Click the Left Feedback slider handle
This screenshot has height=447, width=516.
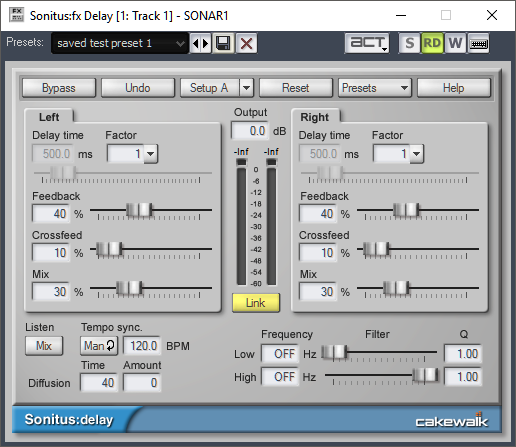[x=140, y=210]
